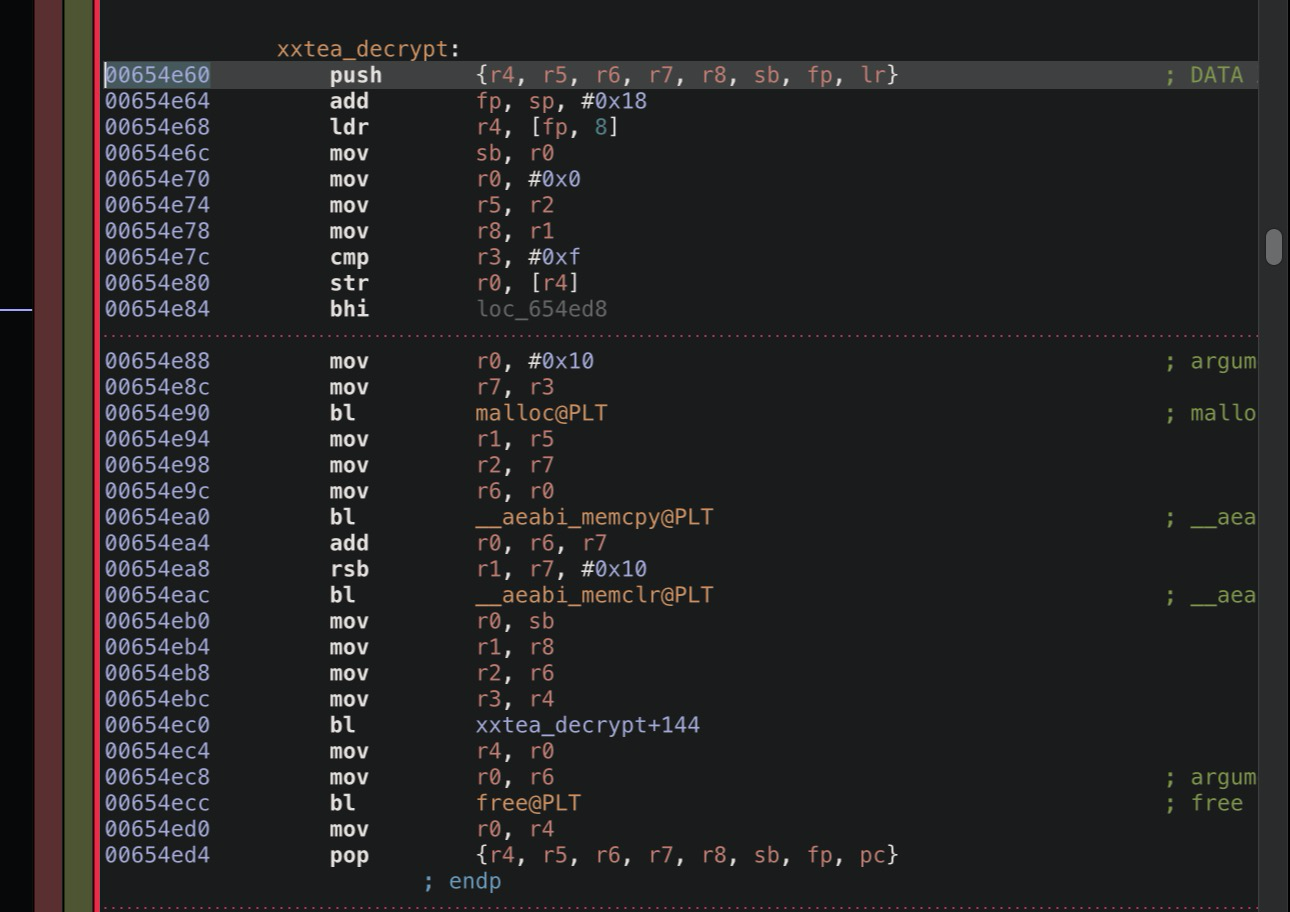
Task: Select address 00654ebc
Action: coord(158,699)
